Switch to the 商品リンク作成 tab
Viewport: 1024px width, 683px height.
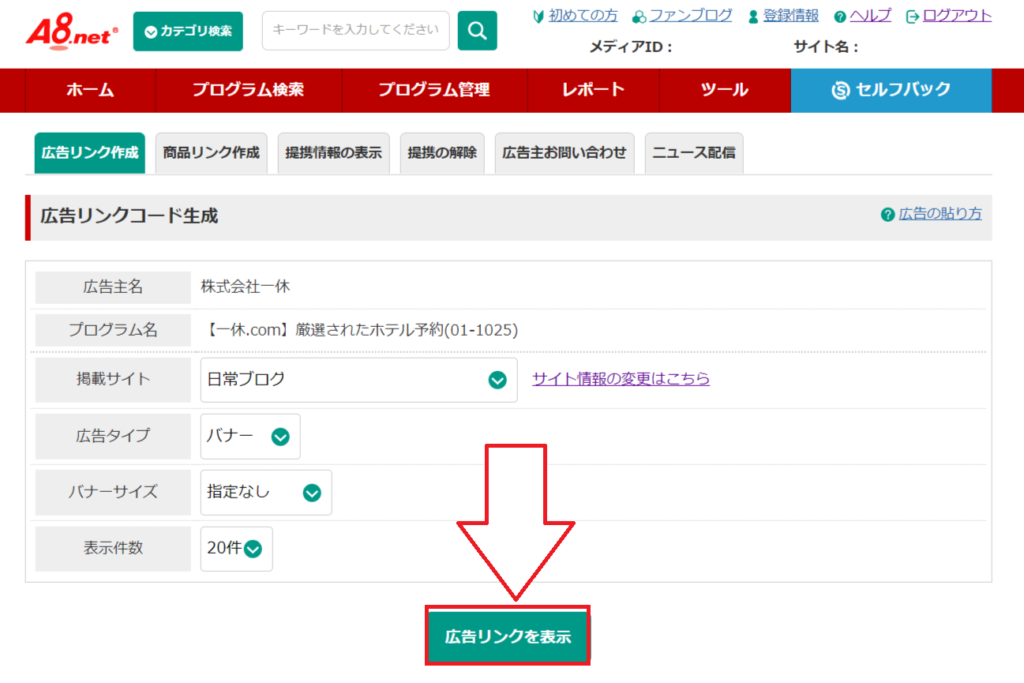(x=211, y=153)
